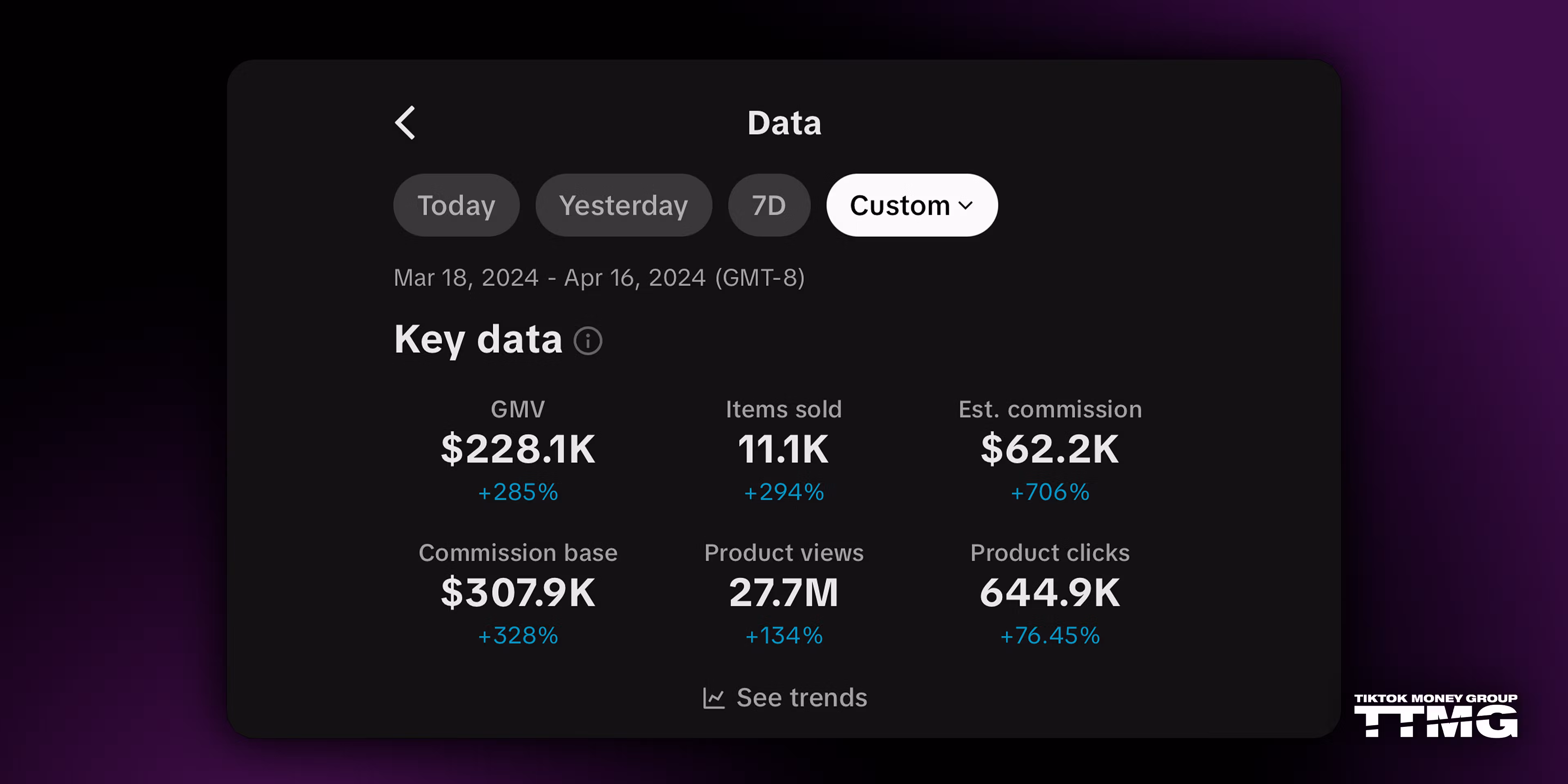Click the Mar 18 - Apr 16 date range
The height and width of the screenshot is (784, 1568).
[x=599, y=278]
